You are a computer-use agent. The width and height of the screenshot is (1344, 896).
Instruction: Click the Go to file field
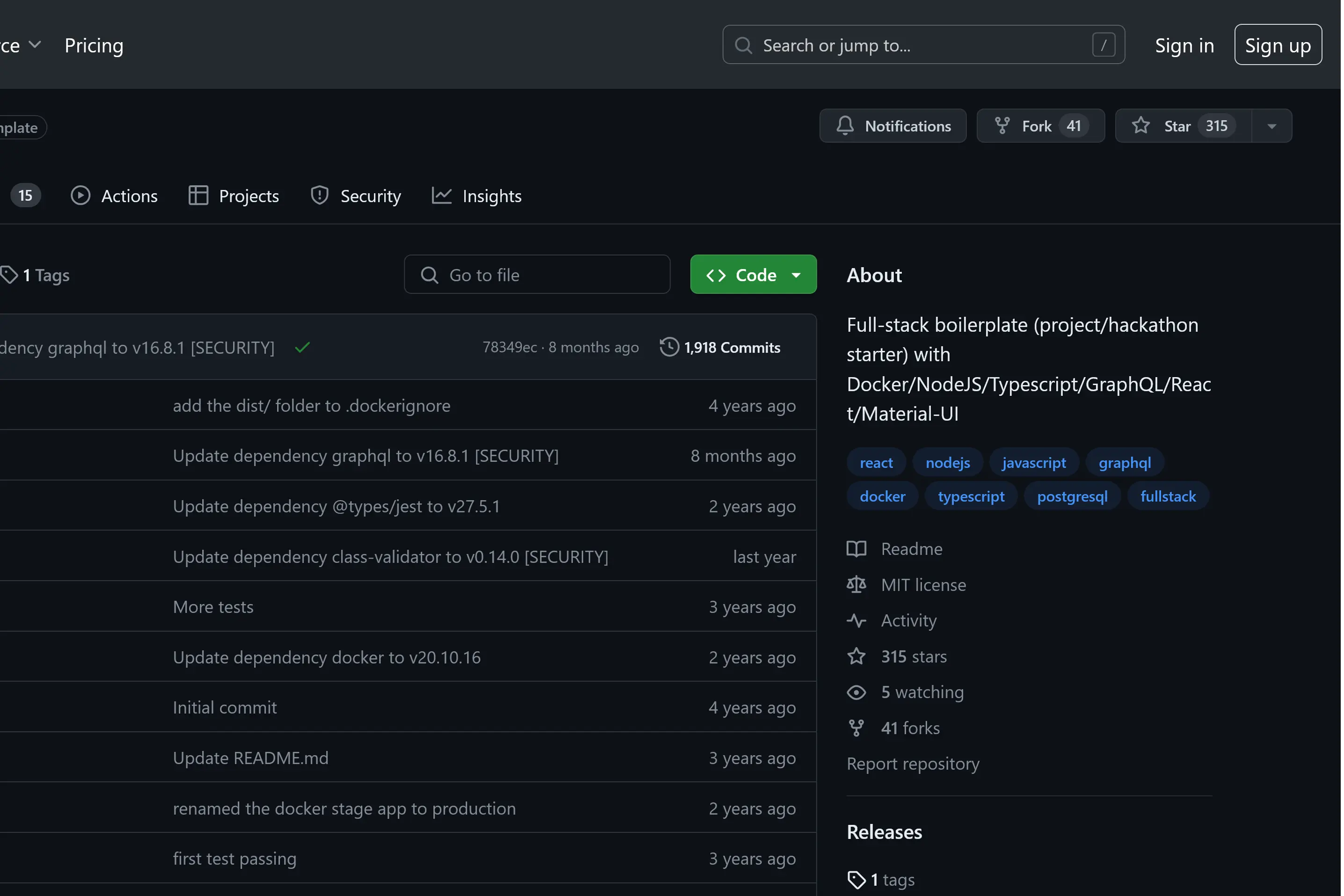coord(537,275)
